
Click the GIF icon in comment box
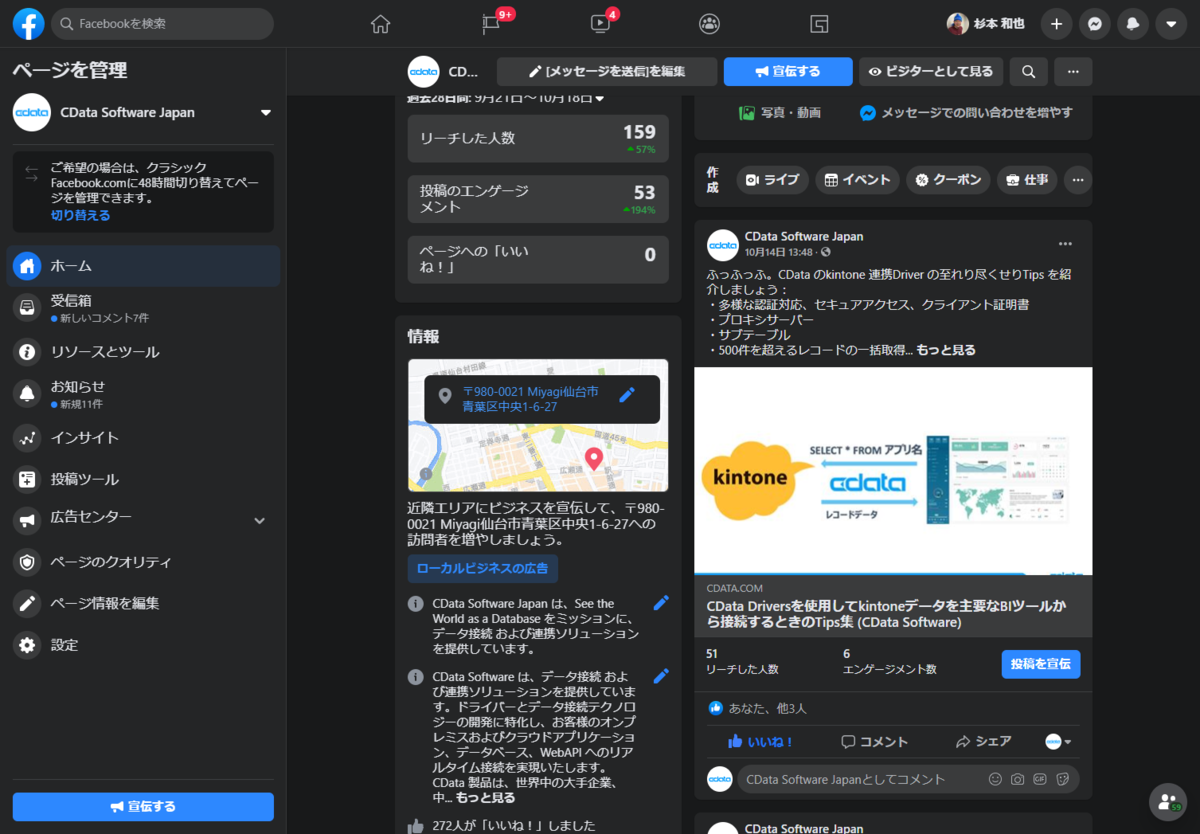[x=1040, y=779]
